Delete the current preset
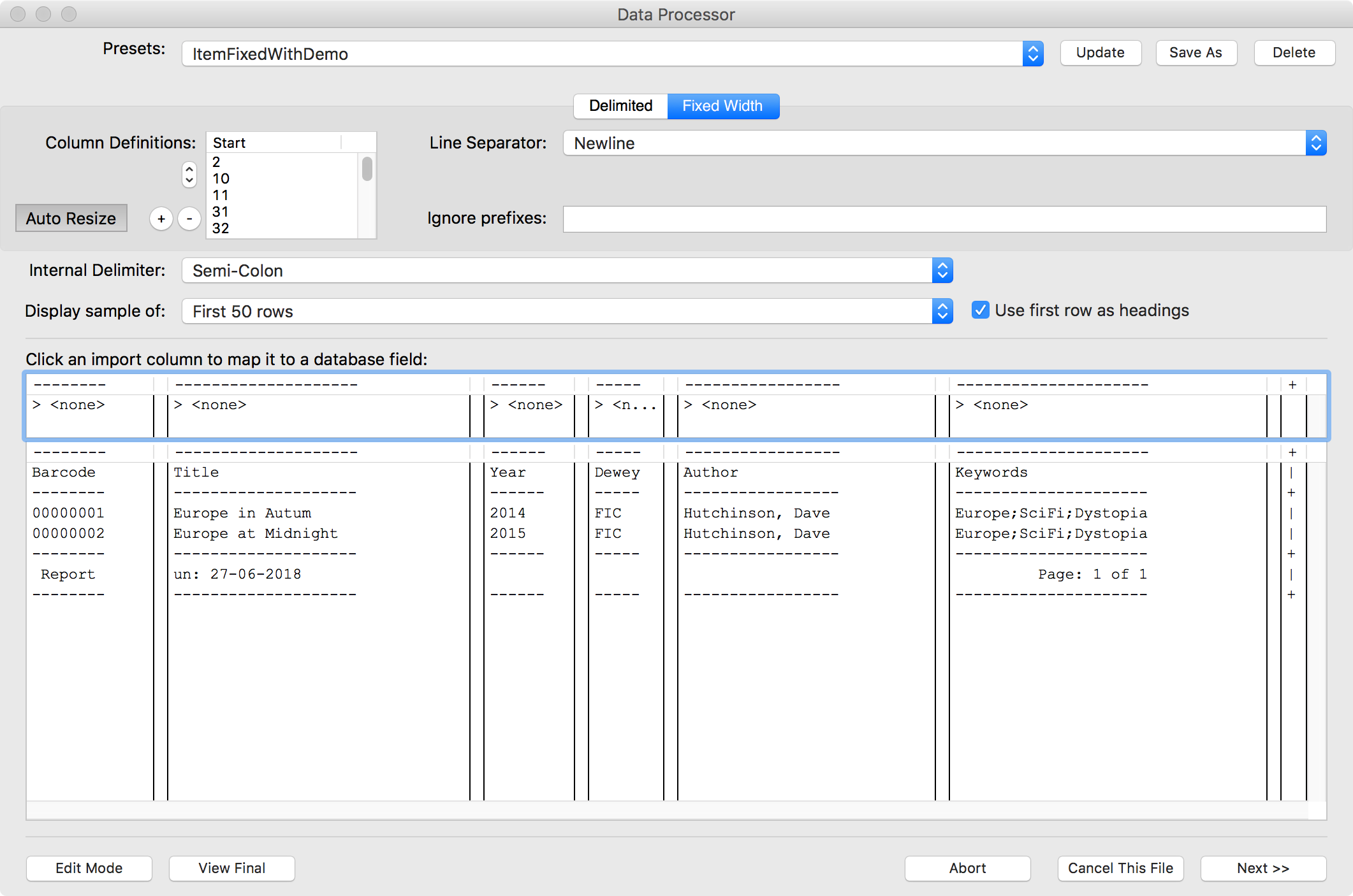This screenshot has height=896, width=1353. tap(1294, 53)
